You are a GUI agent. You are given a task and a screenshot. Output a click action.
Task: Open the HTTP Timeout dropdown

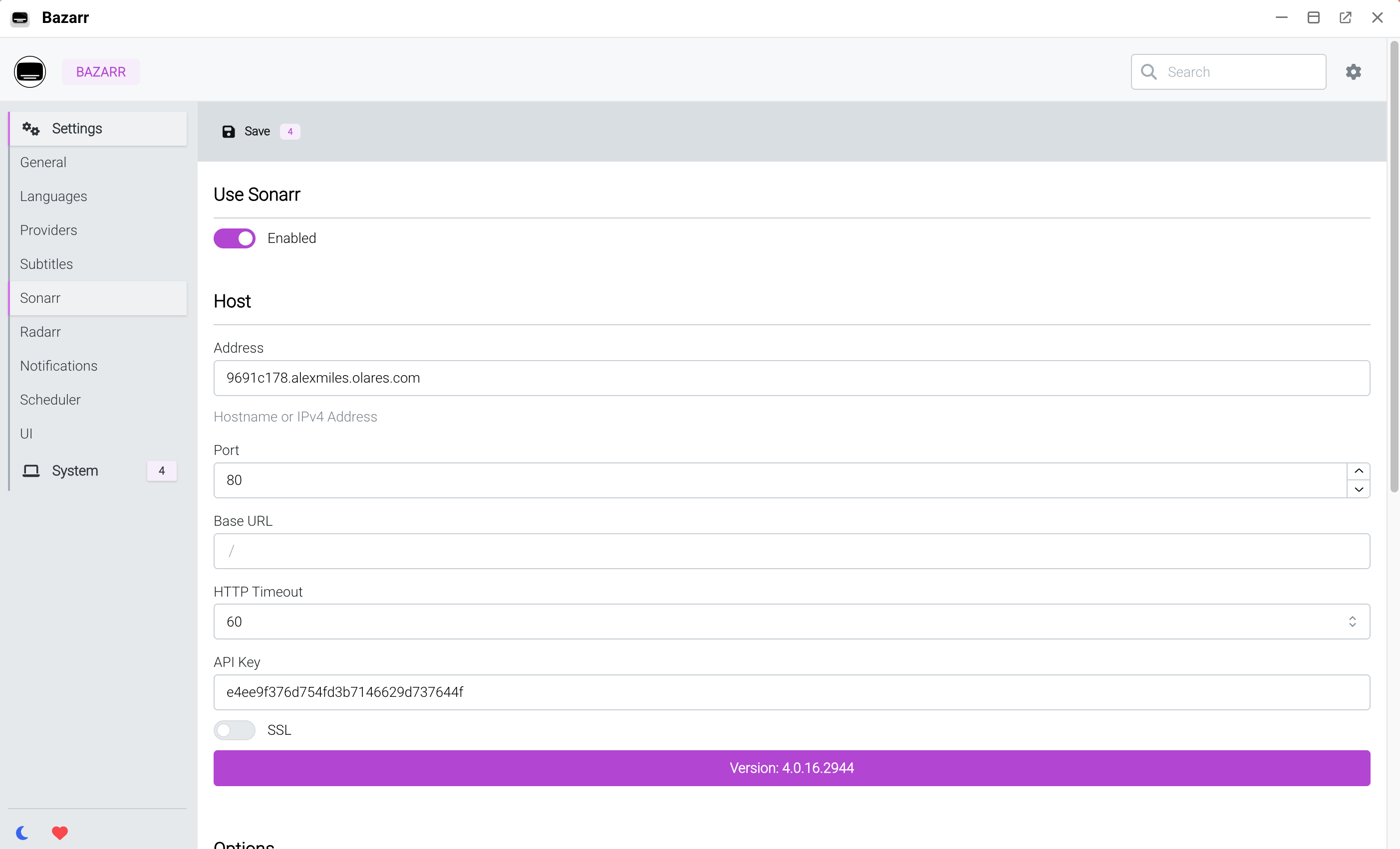[x=791, y=621]
